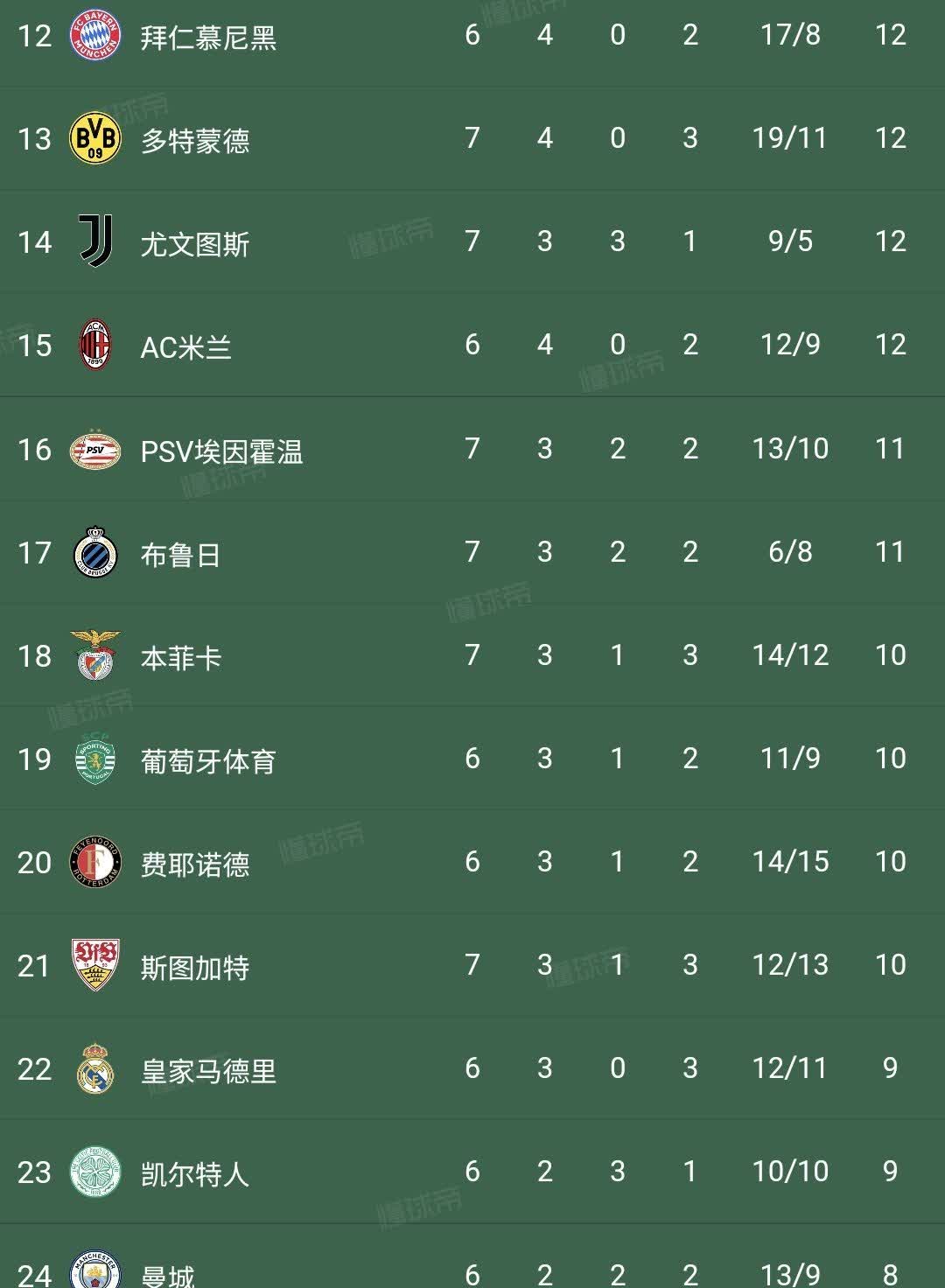945x1288 pixels.
Task: Open team page for 葡萄牙体育
Action: click(x=208, y=760)
